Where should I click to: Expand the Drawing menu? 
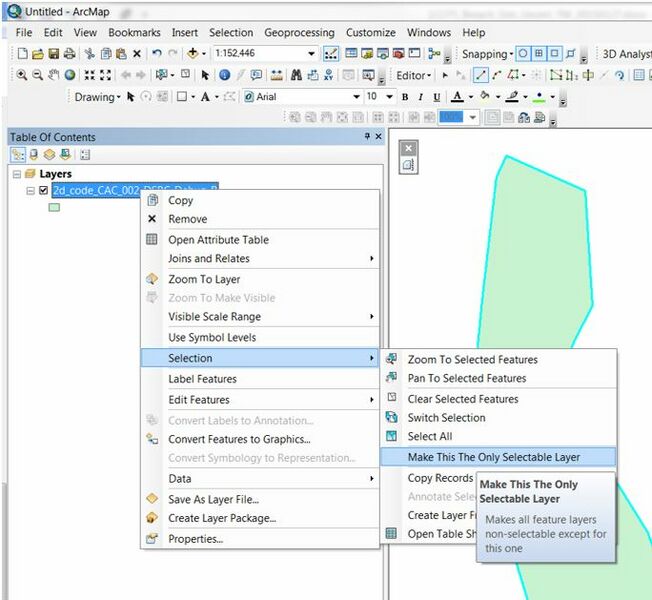coord(97,97)
